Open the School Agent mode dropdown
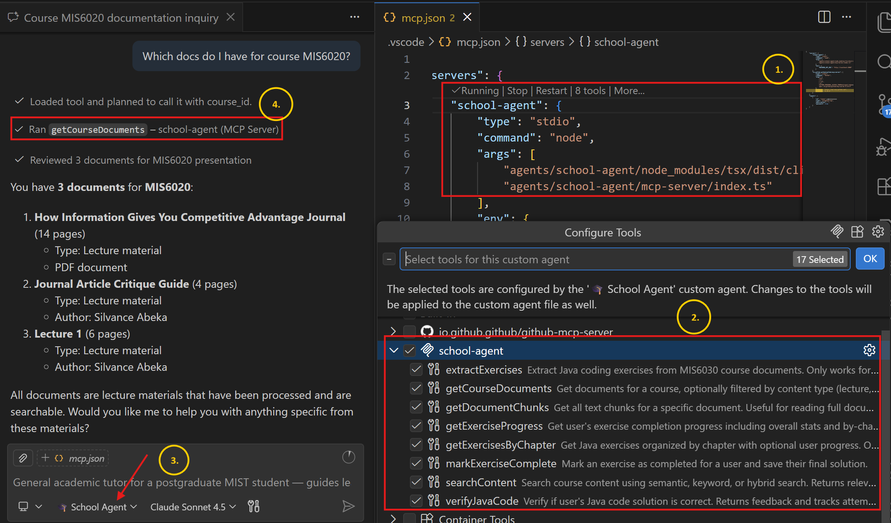This screenshot has width=891, height=523. [x=99, y=507]
